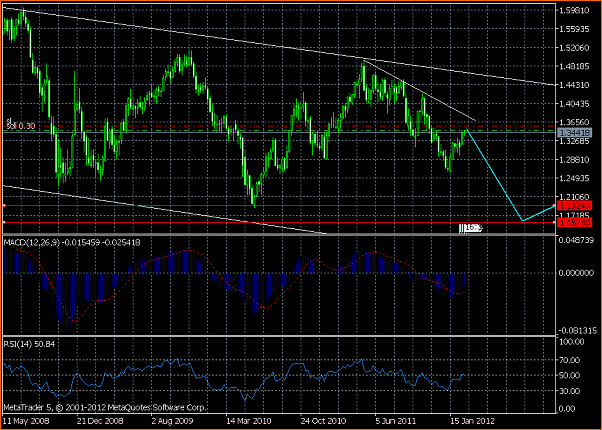The image size is (602, 430).
Task: Click the 5 Jun 2011 date label
Action: coord(396,421)
